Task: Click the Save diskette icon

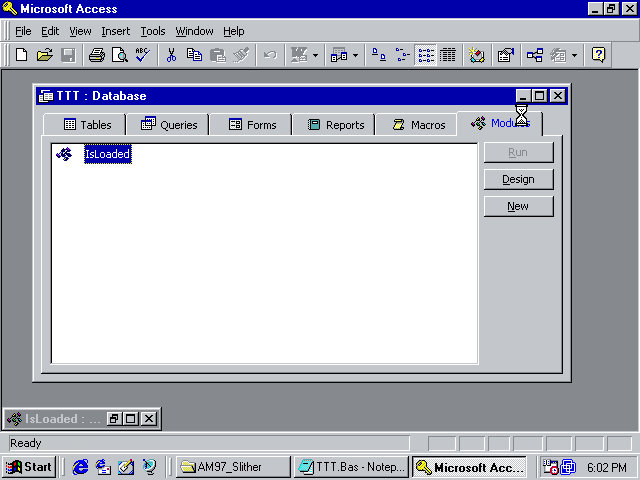Action: pyautogui.click(x=68, y=55)
